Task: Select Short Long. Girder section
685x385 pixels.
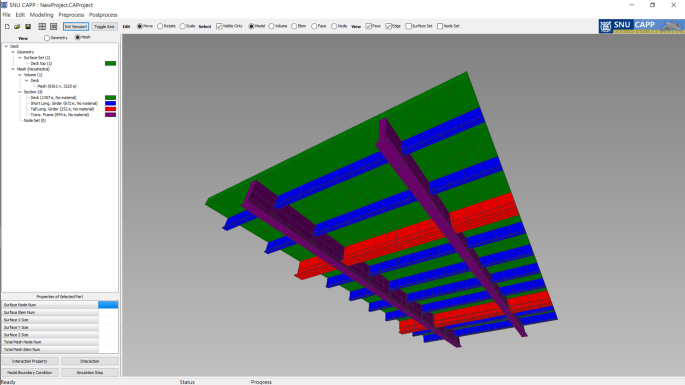Action: point(64,104)
